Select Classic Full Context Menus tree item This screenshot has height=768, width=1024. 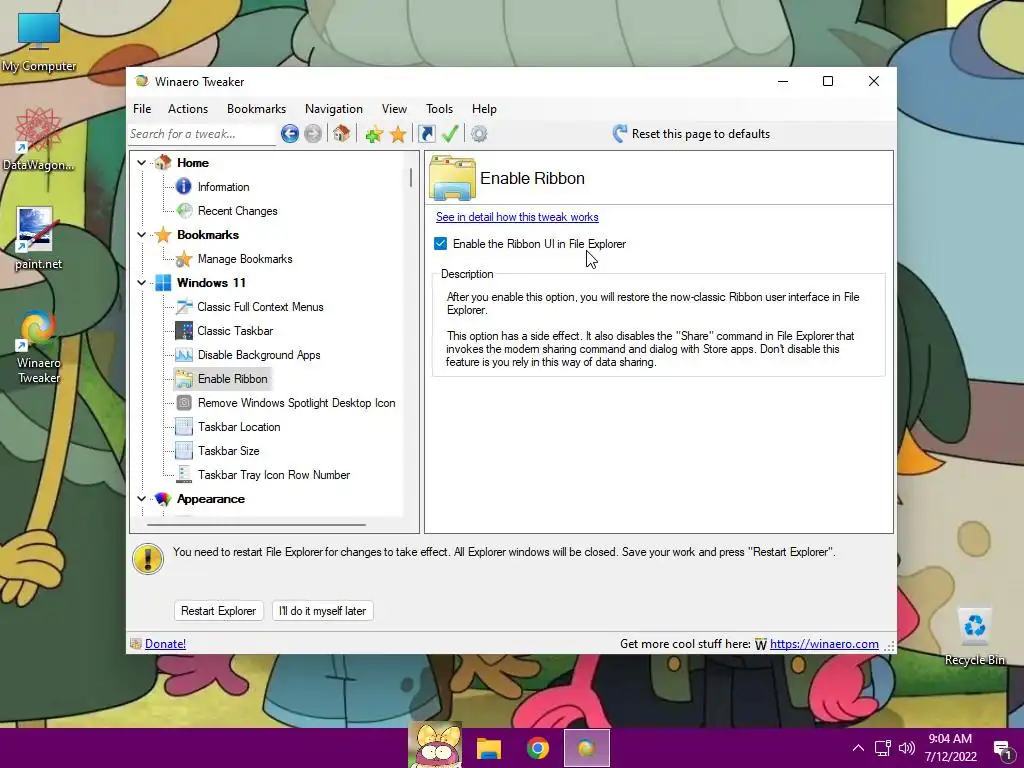point(261,307)
